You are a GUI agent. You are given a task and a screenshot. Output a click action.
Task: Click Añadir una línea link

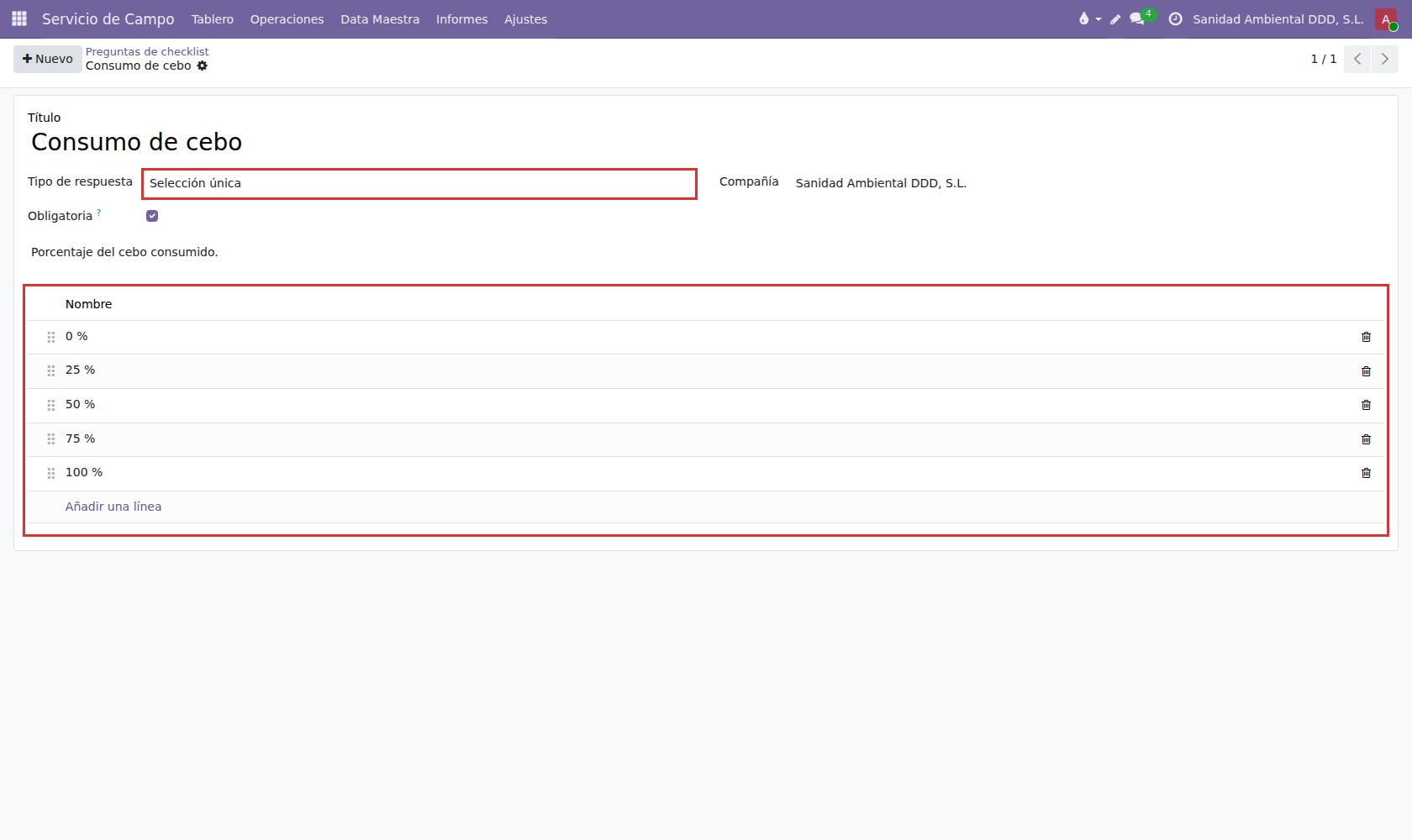[113, 507]
